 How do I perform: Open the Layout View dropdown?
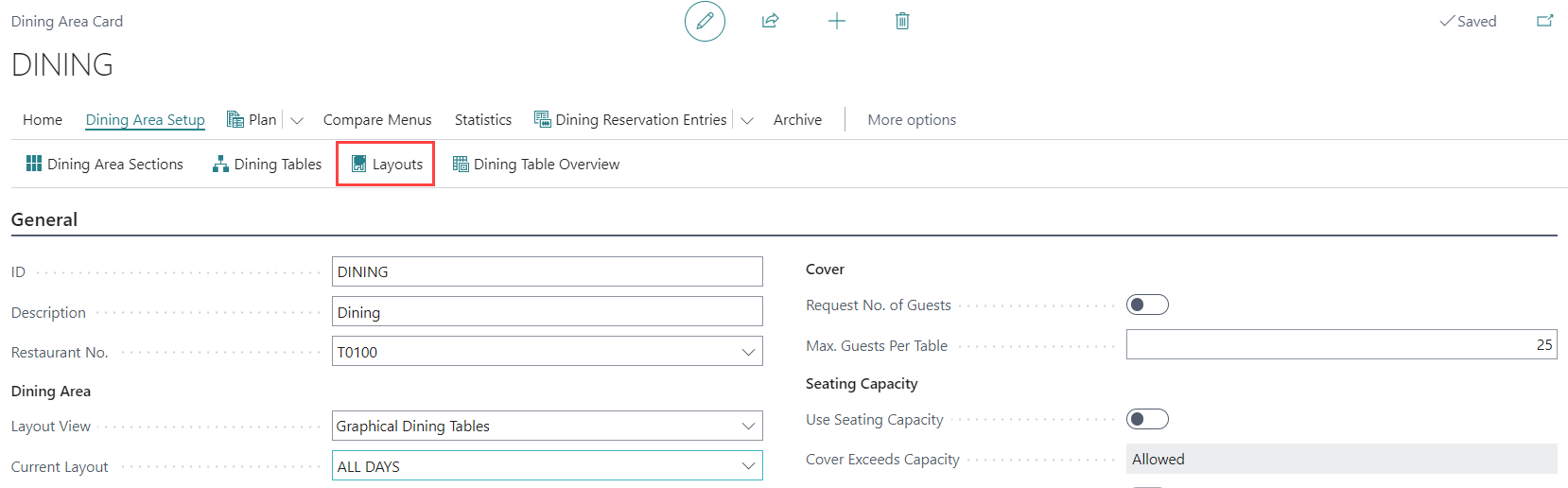pos(748,427)
